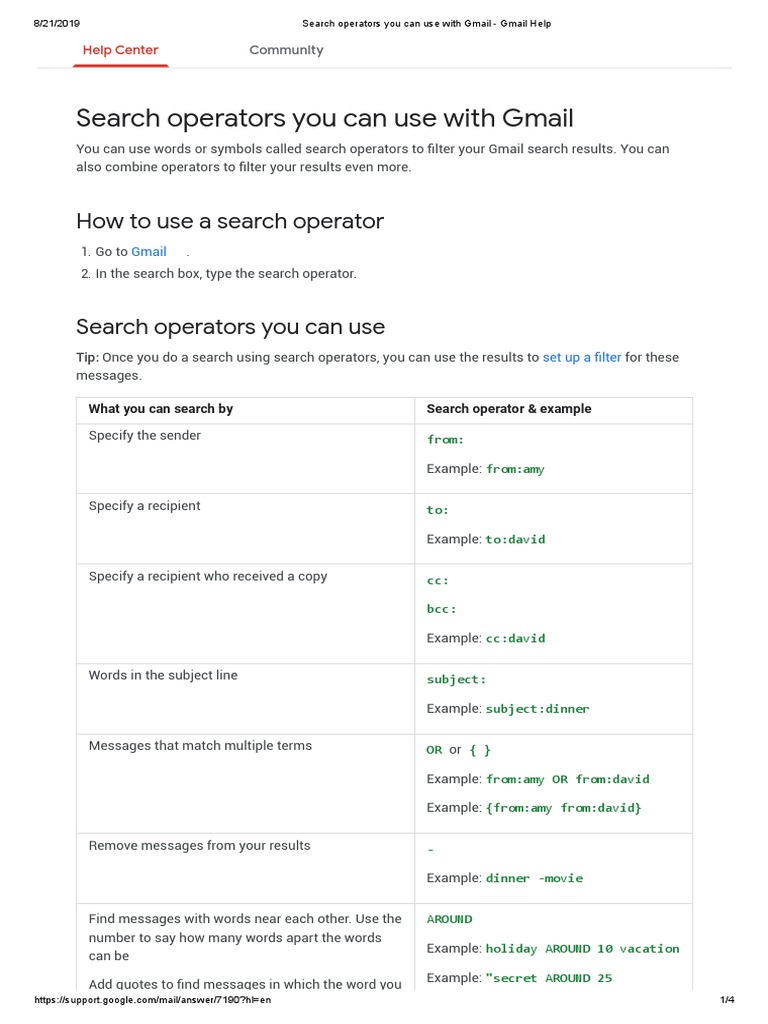
Task: Switch to the Community tab
Action: (x=286, y=50)
